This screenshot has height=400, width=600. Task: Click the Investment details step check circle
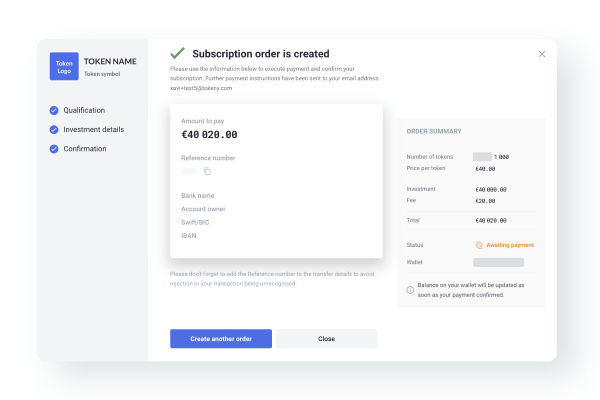[54, 130]
